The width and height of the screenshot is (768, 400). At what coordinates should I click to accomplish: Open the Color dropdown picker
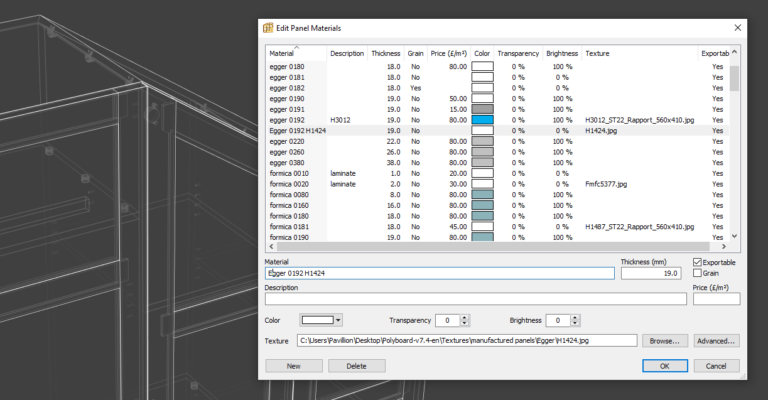click(322, 320)
